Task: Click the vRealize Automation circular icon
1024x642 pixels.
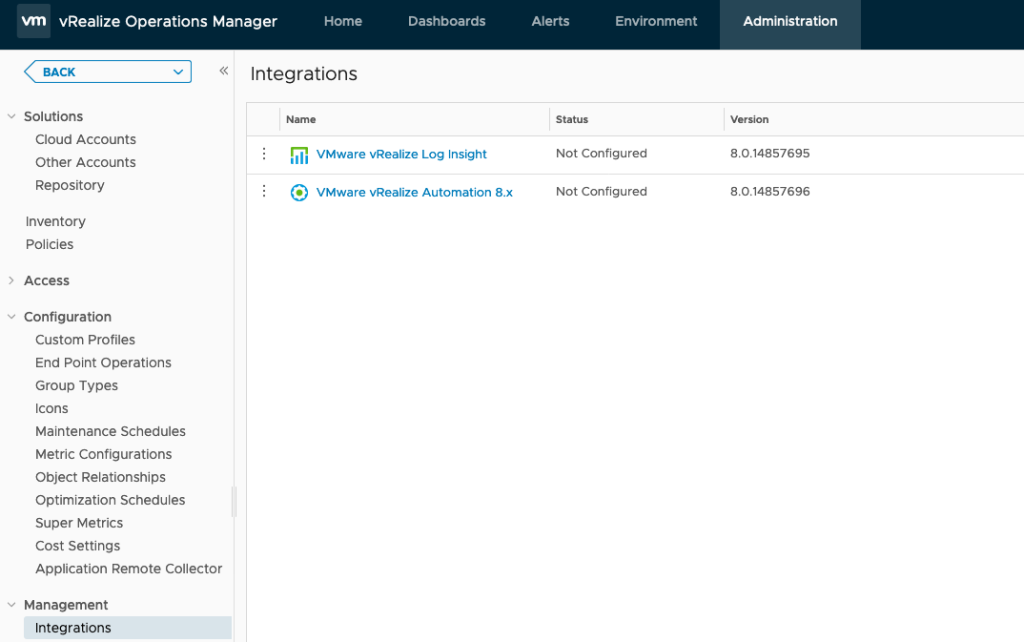Action: click(299, 193)
